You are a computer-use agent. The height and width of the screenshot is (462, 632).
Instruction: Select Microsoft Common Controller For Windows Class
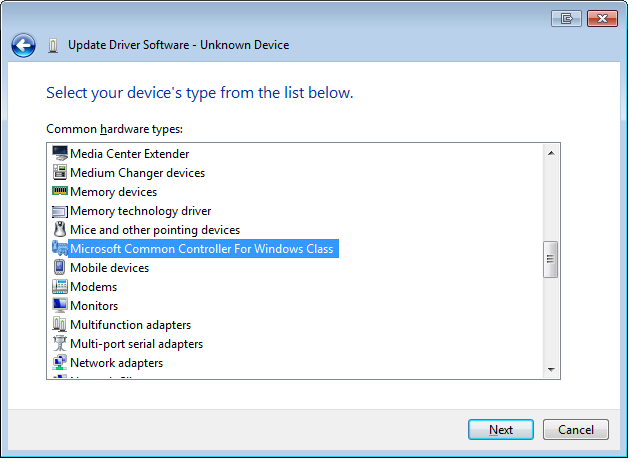(201, 249)
